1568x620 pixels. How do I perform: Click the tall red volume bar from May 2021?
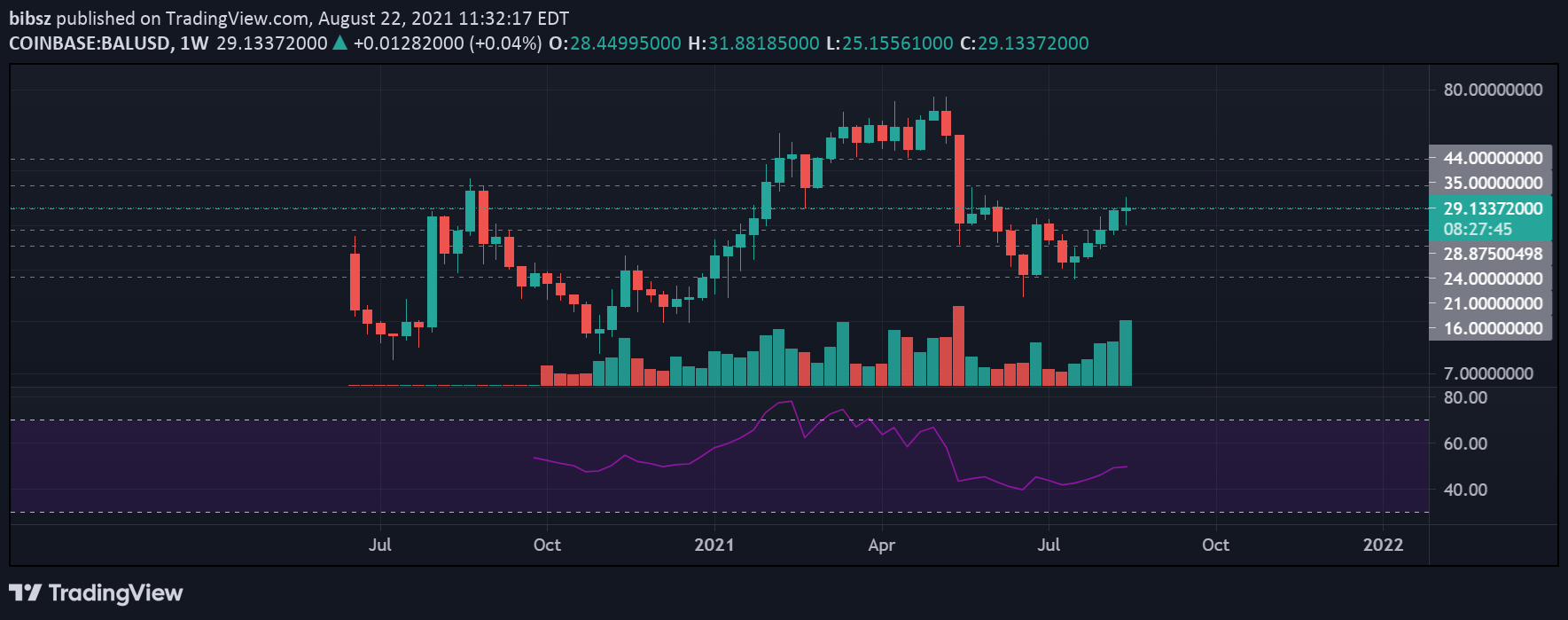point(958,346)
